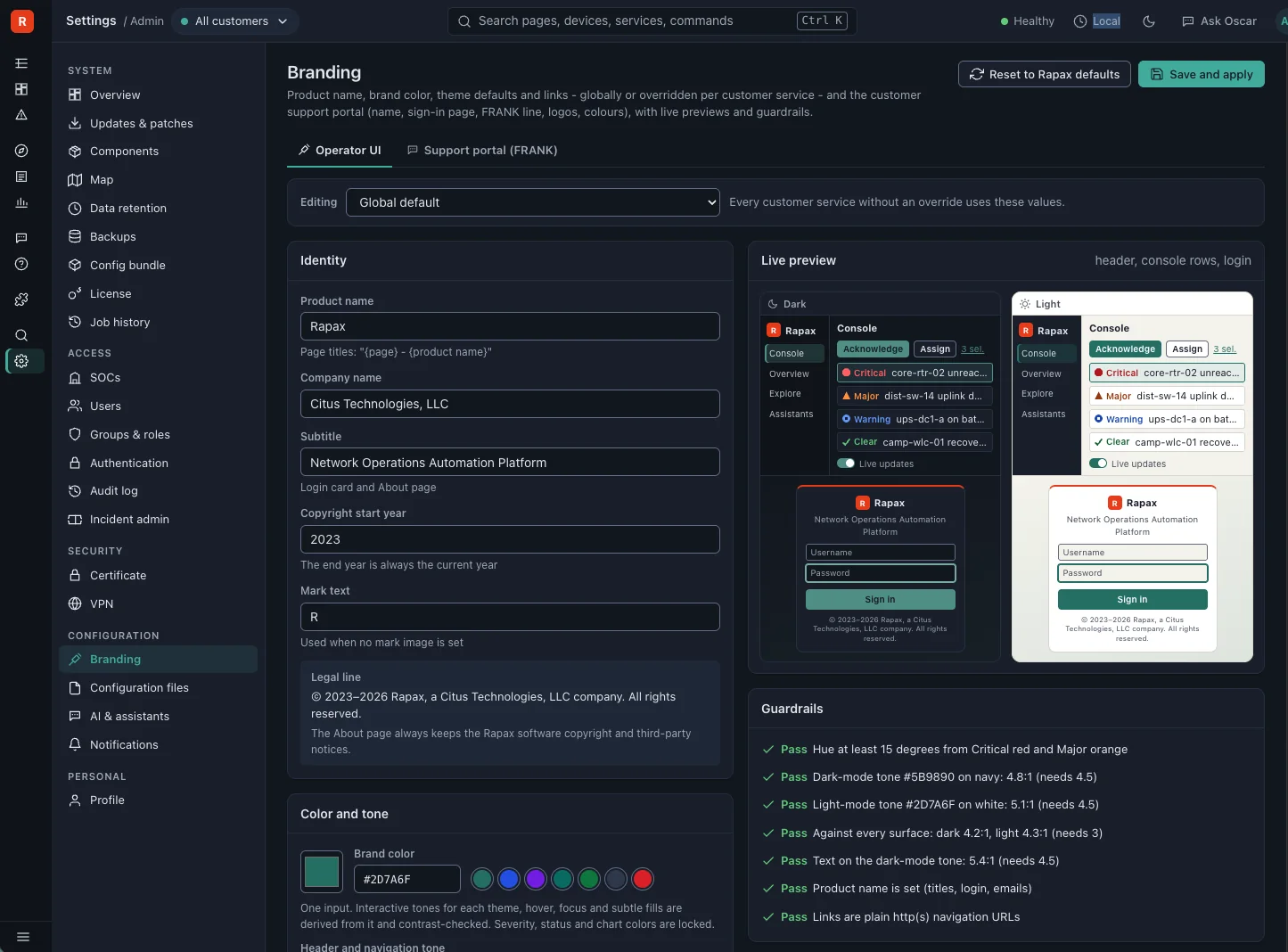Click 3 sel. link in Dark preview
Screen dimensions: 1288x952
(x=972, y=349)
